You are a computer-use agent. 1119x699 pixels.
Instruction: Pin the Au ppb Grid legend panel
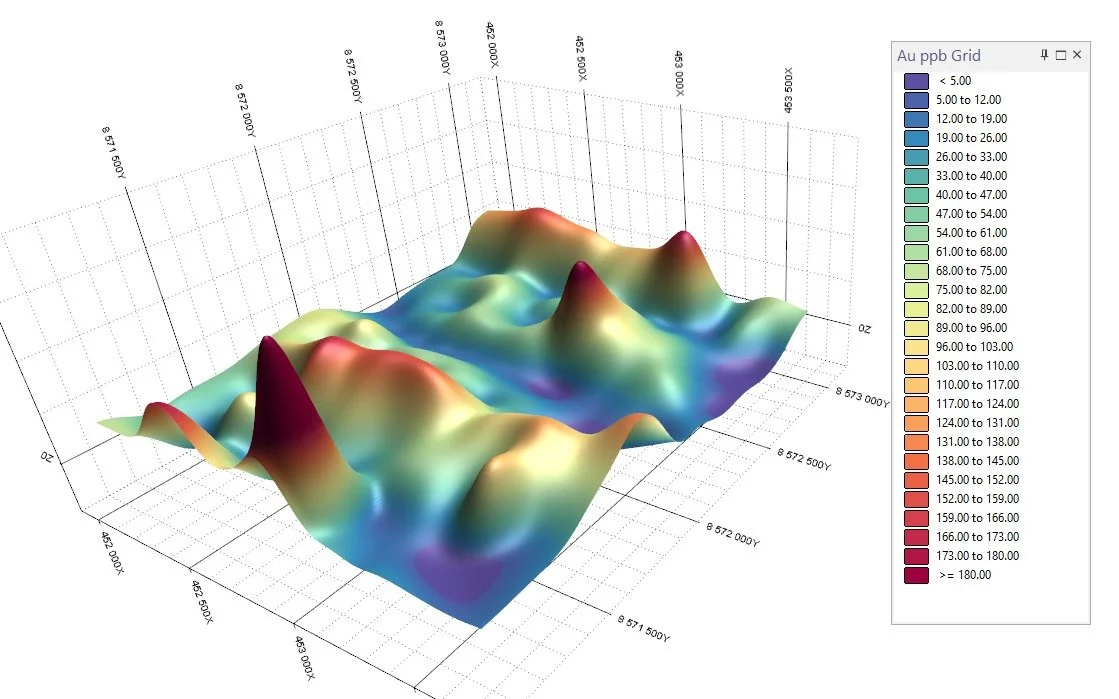point(1044,55)
